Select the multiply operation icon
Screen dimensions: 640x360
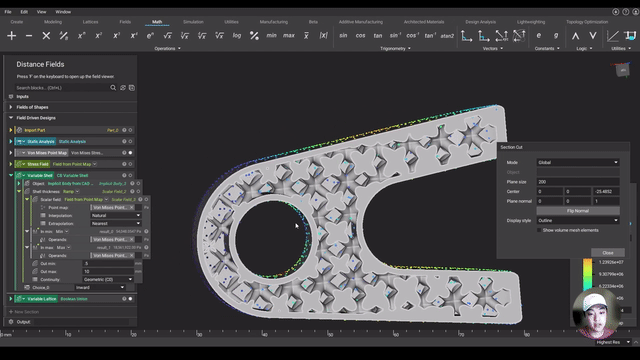[x=46, y=36]
